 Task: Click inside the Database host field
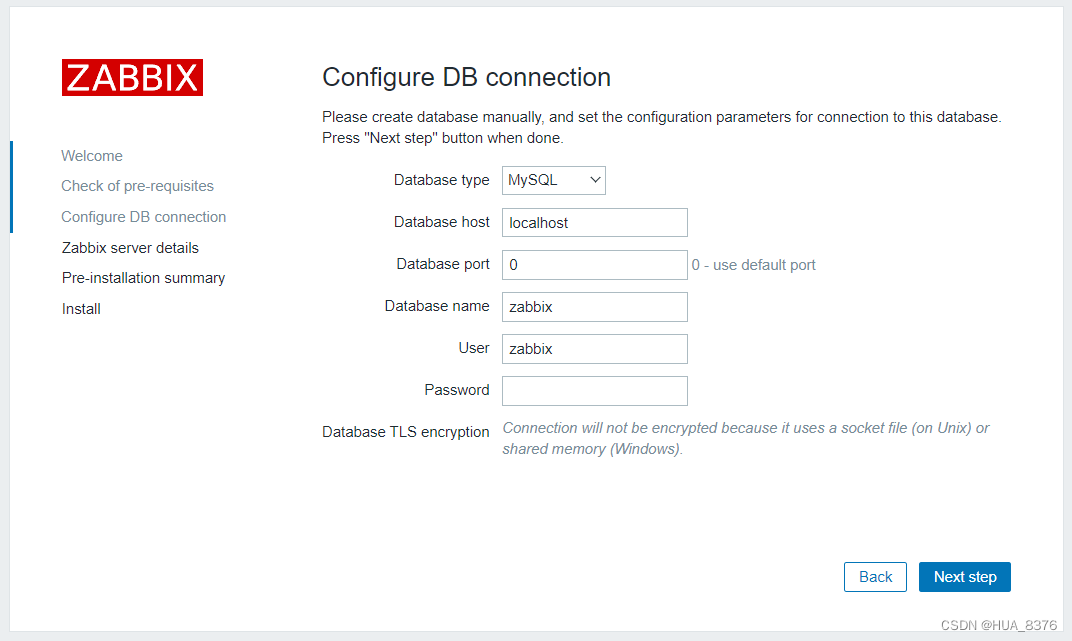coord(594,222)
